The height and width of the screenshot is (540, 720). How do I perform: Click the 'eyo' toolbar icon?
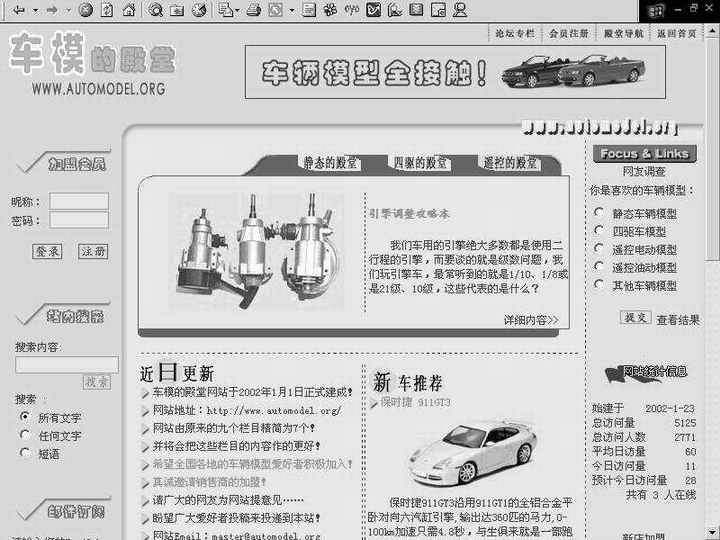coord(352,9)
